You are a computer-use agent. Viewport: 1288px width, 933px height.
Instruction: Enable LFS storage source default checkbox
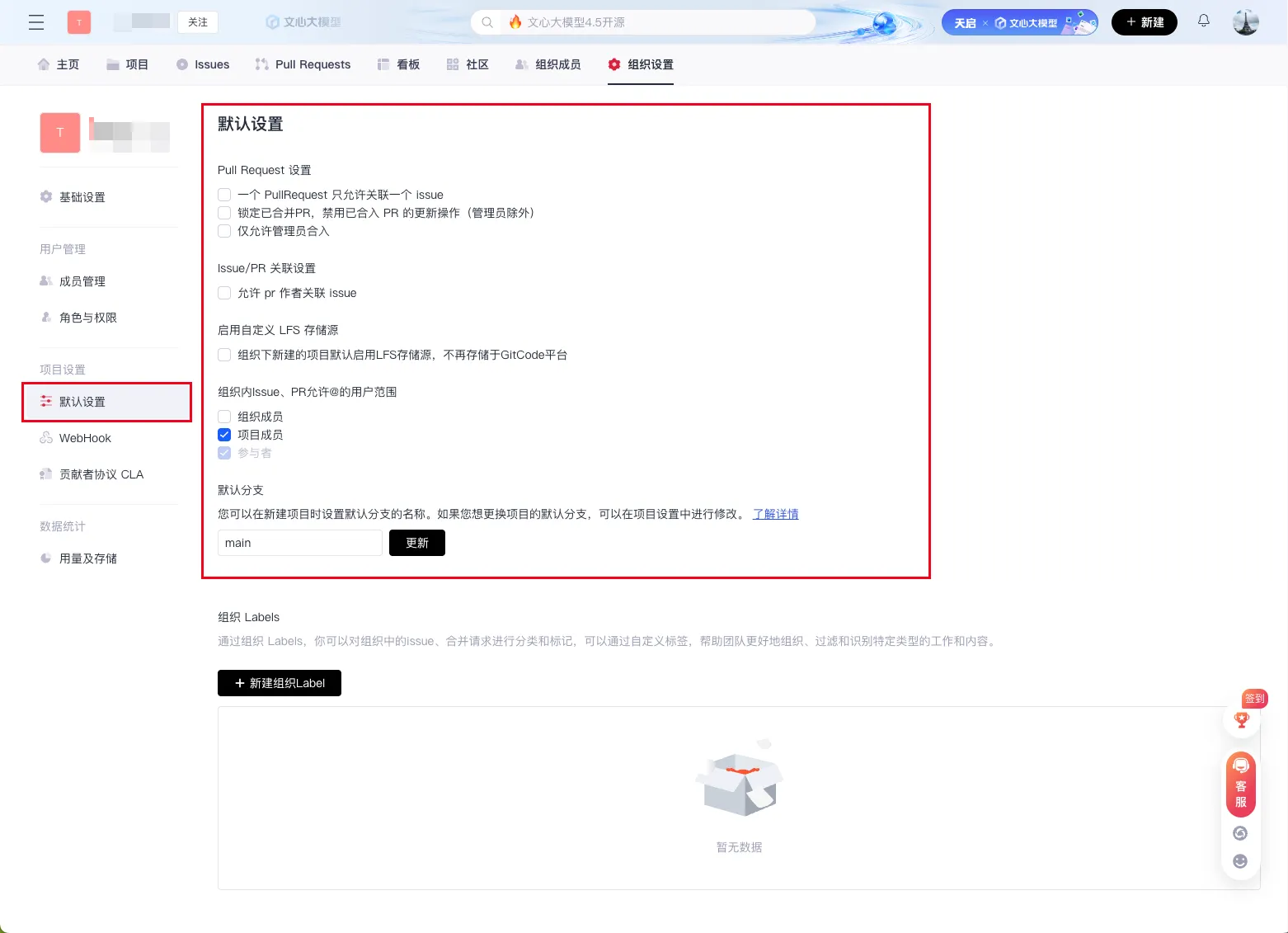coord(224,355)
